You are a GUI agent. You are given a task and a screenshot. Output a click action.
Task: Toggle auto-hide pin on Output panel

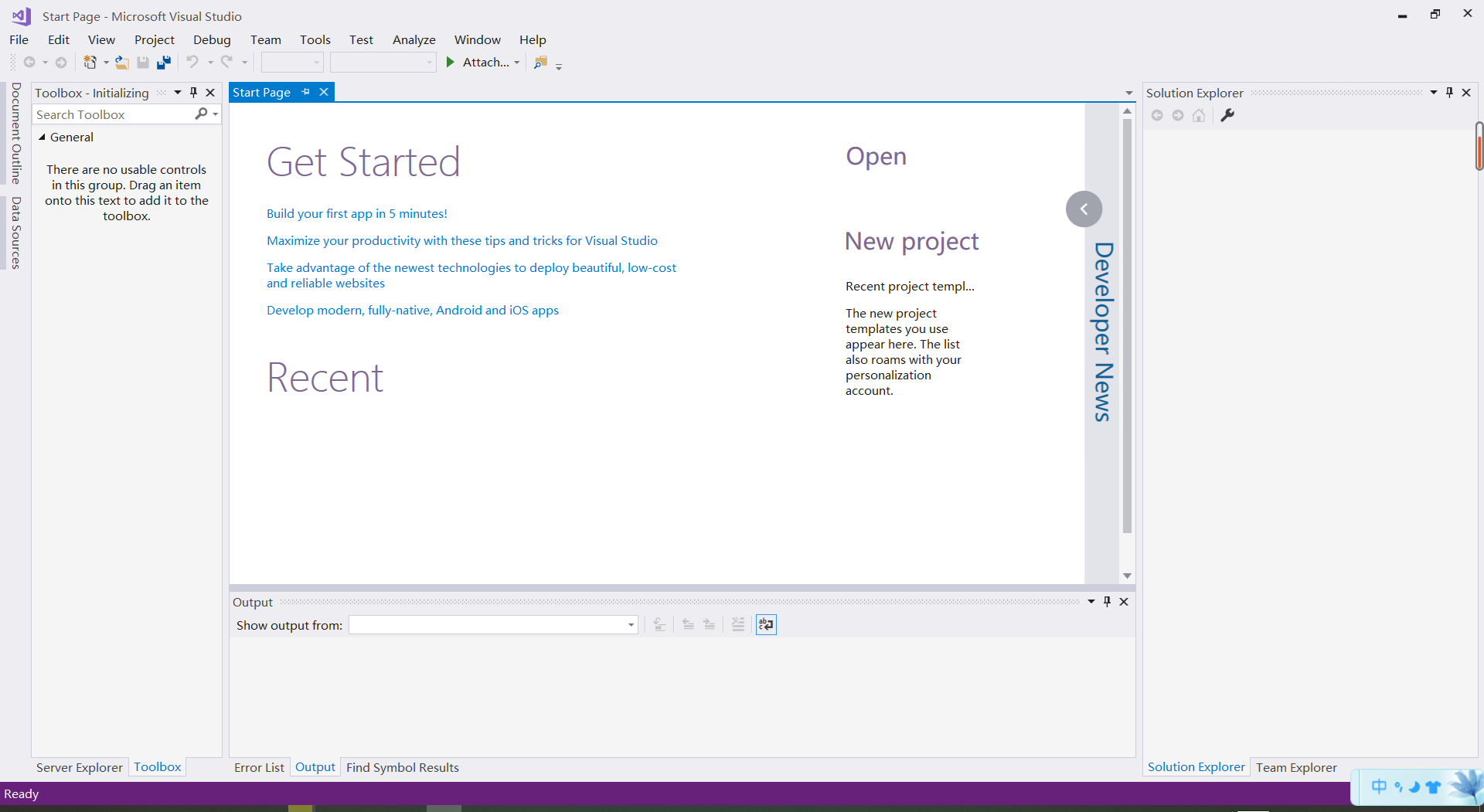(1107, 601)
